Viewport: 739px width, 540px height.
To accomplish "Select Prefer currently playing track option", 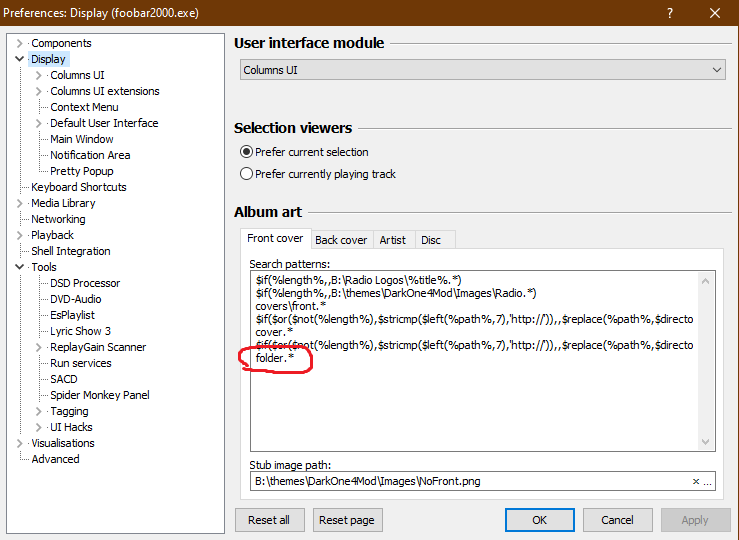I will click(x=247, y=174).
